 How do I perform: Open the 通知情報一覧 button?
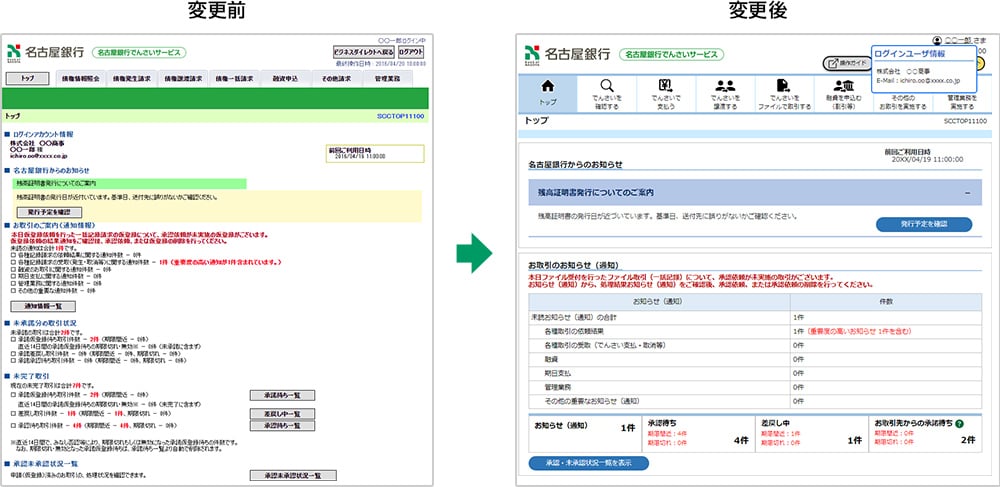pyautogui.click(x=43, y=306)
